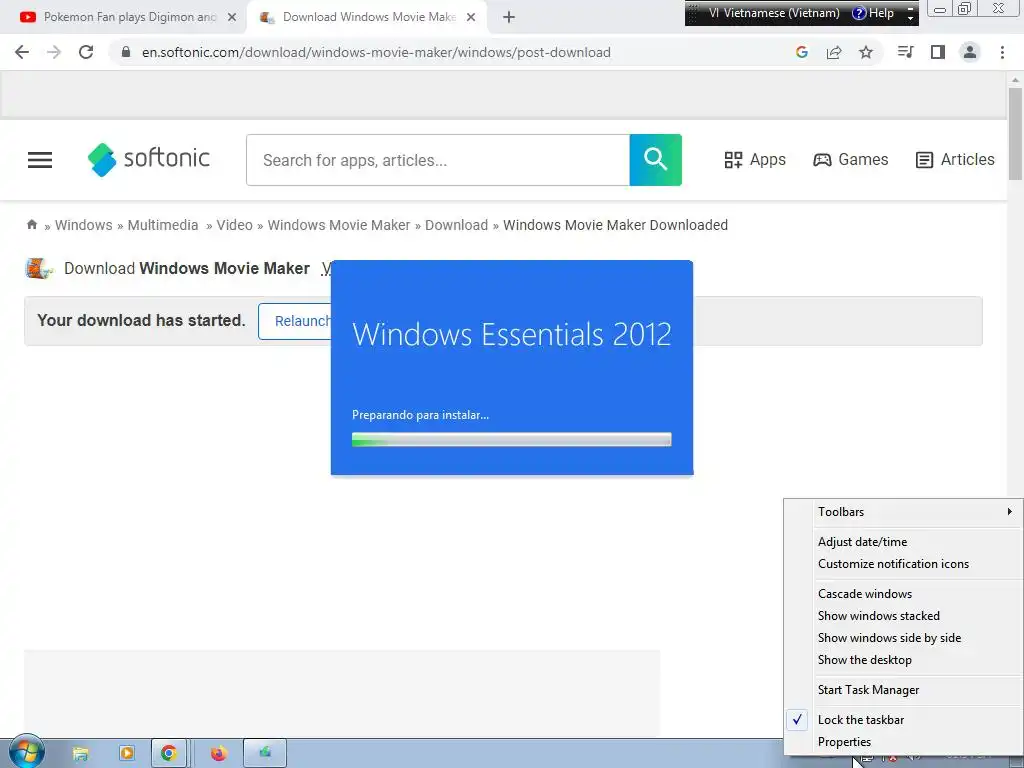Select the installer taskbar button
This screenshot has width=1024, height=768.
tap(264, 753)
